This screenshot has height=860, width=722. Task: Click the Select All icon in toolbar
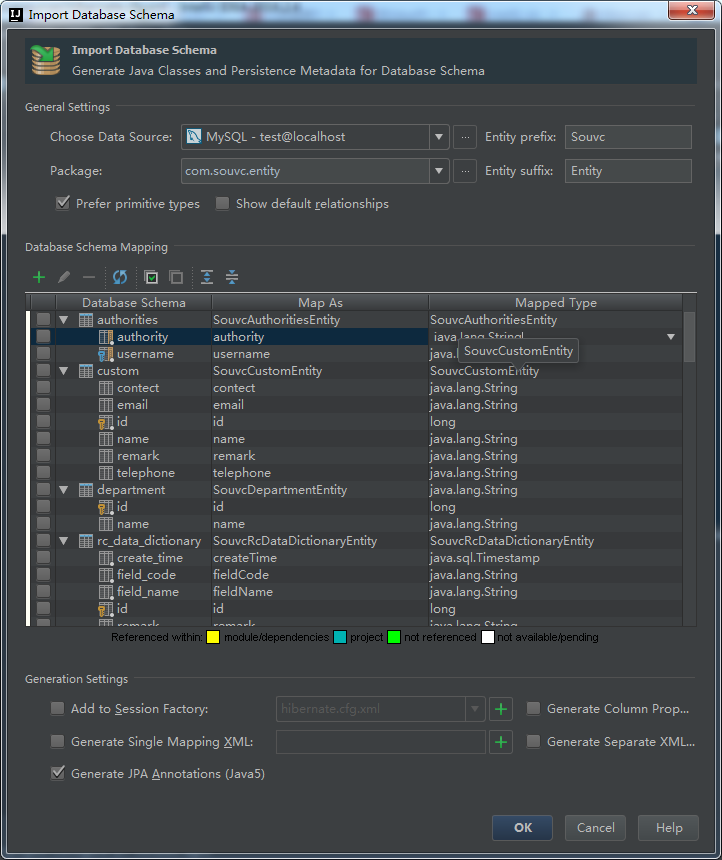152,277
